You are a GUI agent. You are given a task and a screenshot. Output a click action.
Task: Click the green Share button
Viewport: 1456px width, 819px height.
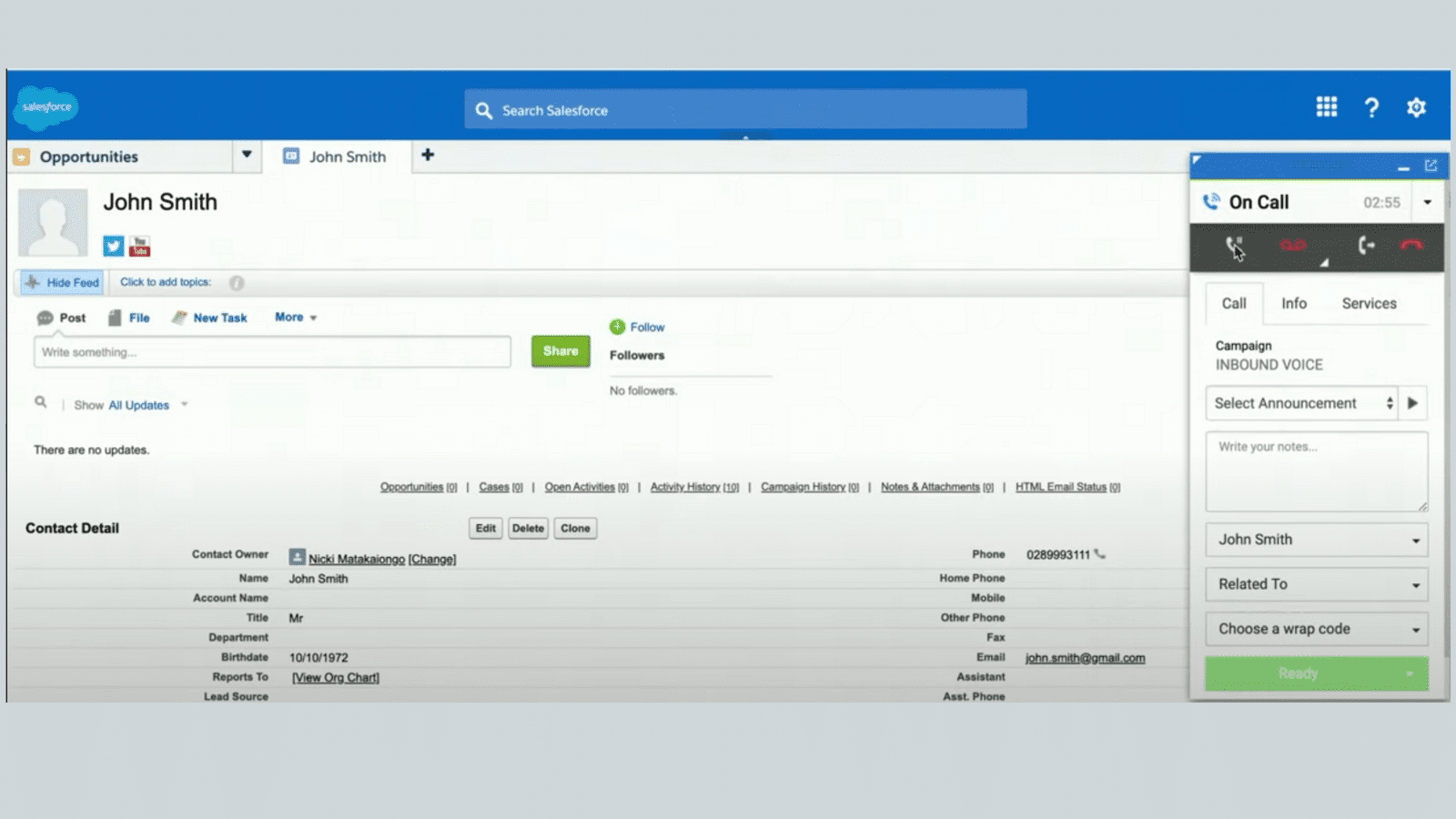[561, 351]
